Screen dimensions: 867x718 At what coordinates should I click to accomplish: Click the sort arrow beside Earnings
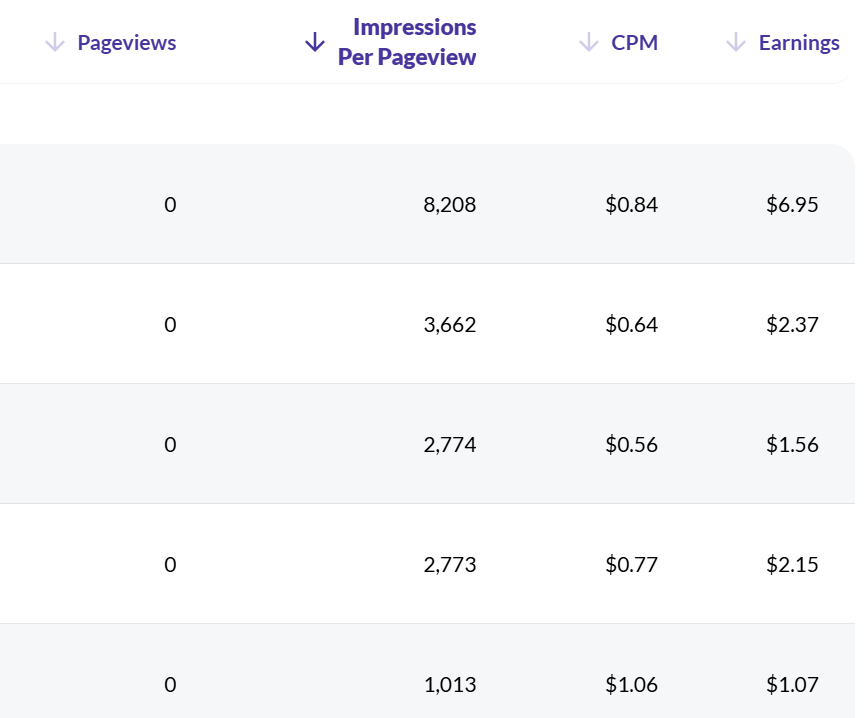pos(736,42)
